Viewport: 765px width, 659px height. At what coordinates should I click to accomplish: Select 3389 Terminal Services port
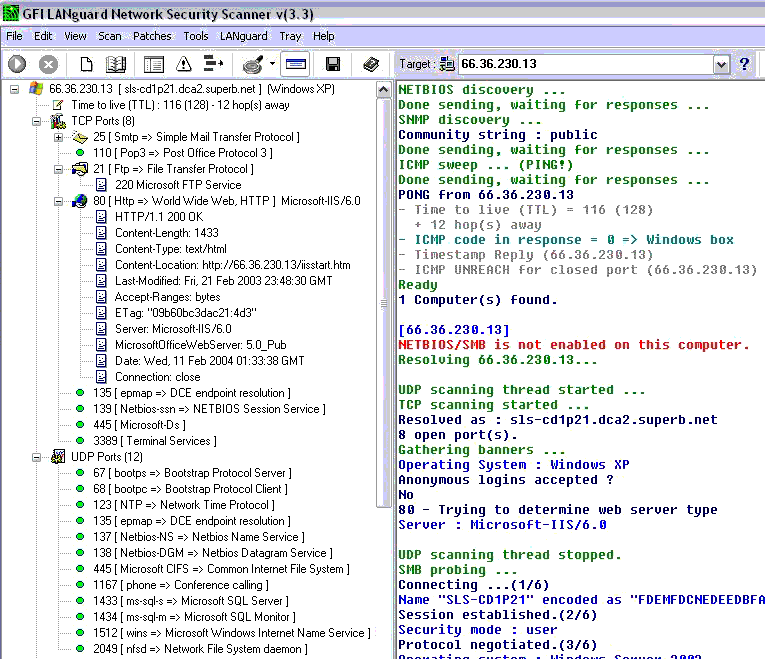click(155, 441)
